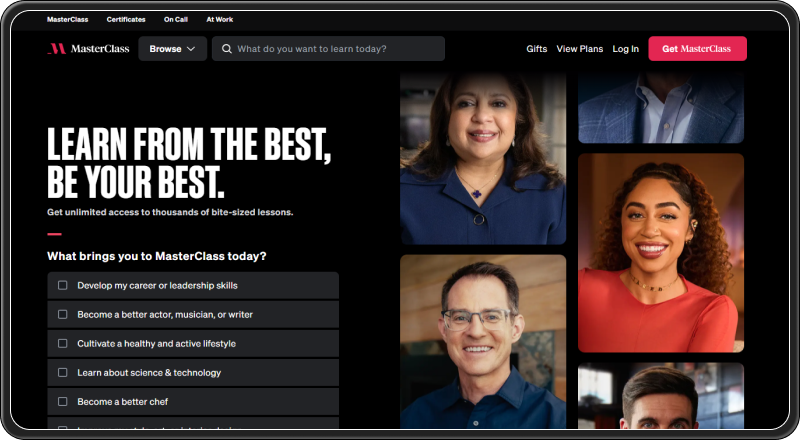The image size is (800, 440).
Task: Go to the On Call tab
Action: tap(175, 19)
